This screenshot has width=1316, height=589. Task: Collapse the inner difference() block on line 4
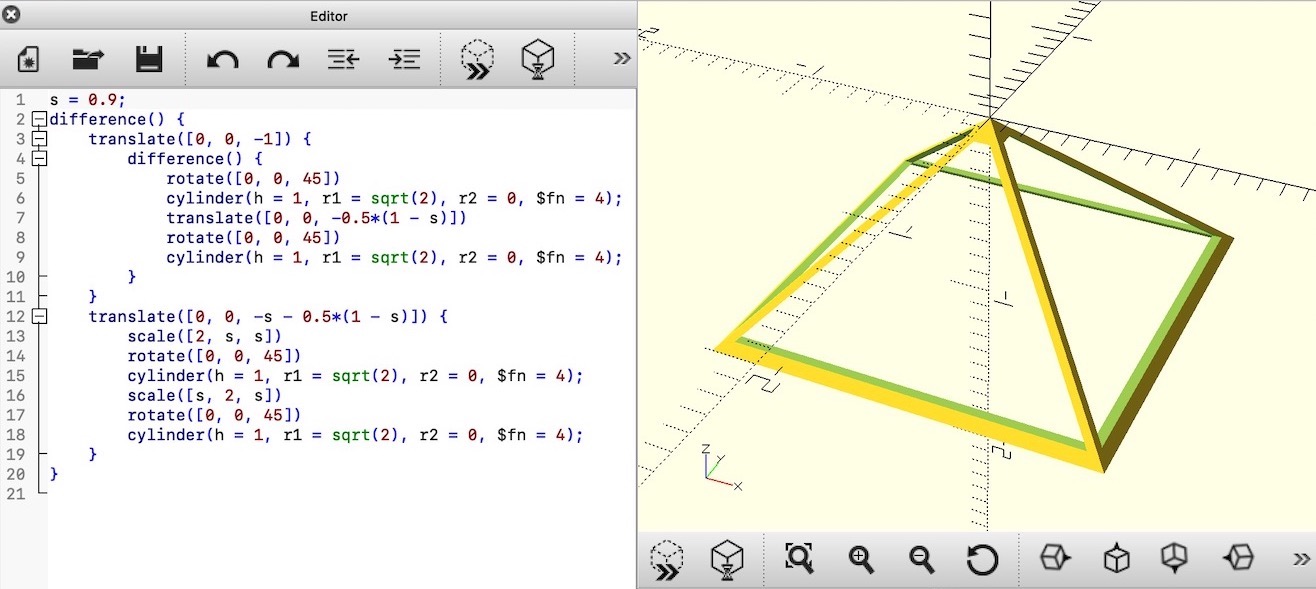(x=39, y=159)
